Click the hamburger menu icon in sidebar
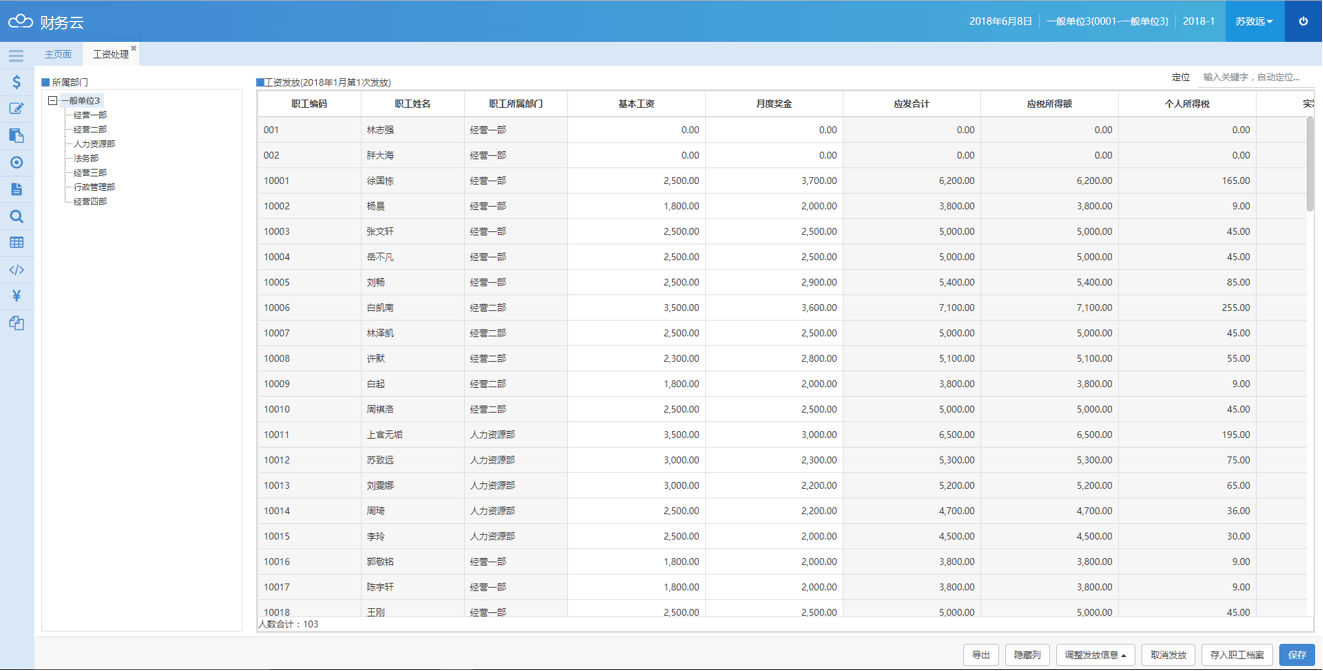 16,56
